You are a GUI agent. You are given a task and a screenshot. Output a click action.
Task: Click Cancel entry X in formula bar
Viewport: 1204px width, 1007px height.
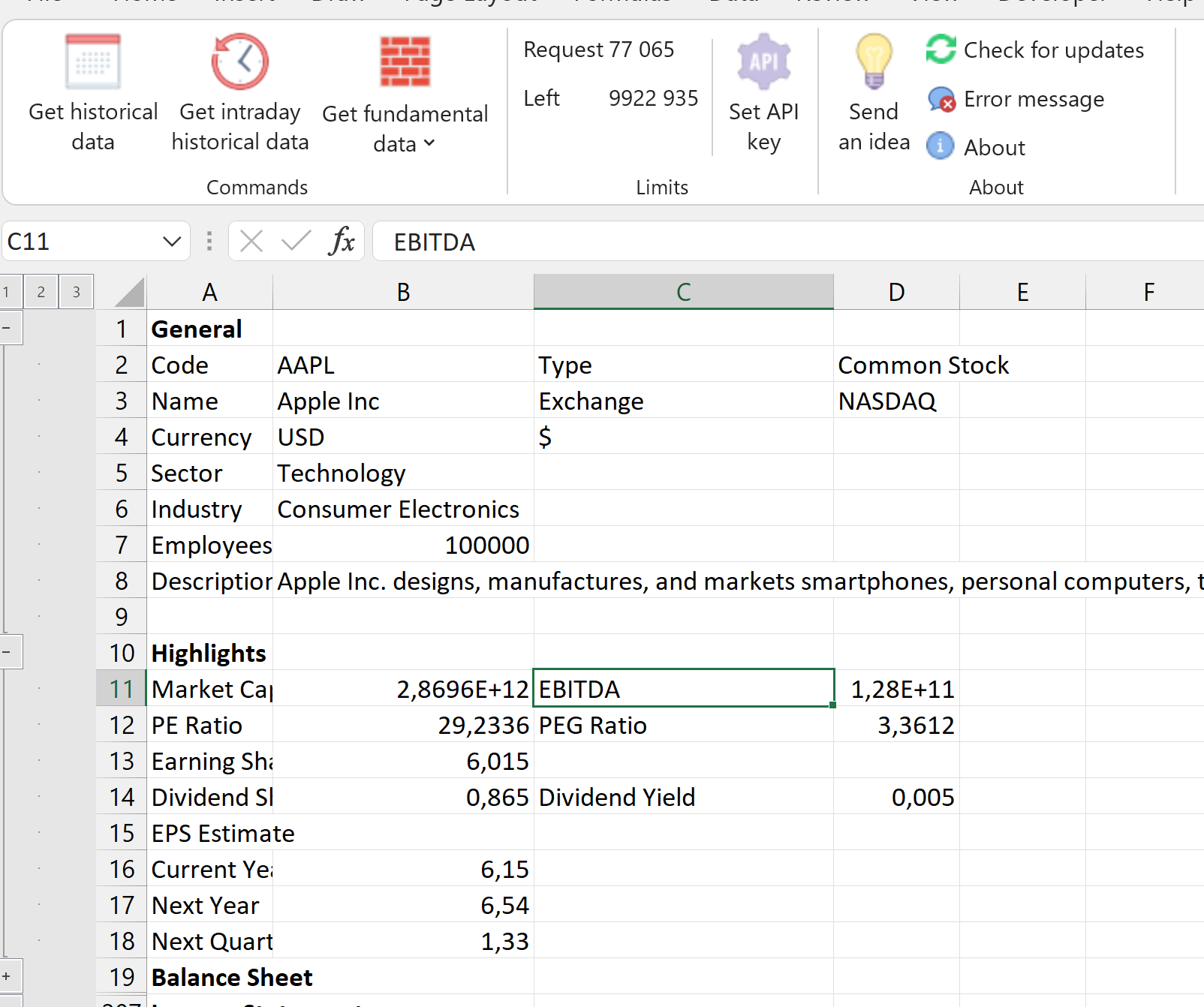tap(251, 242)
